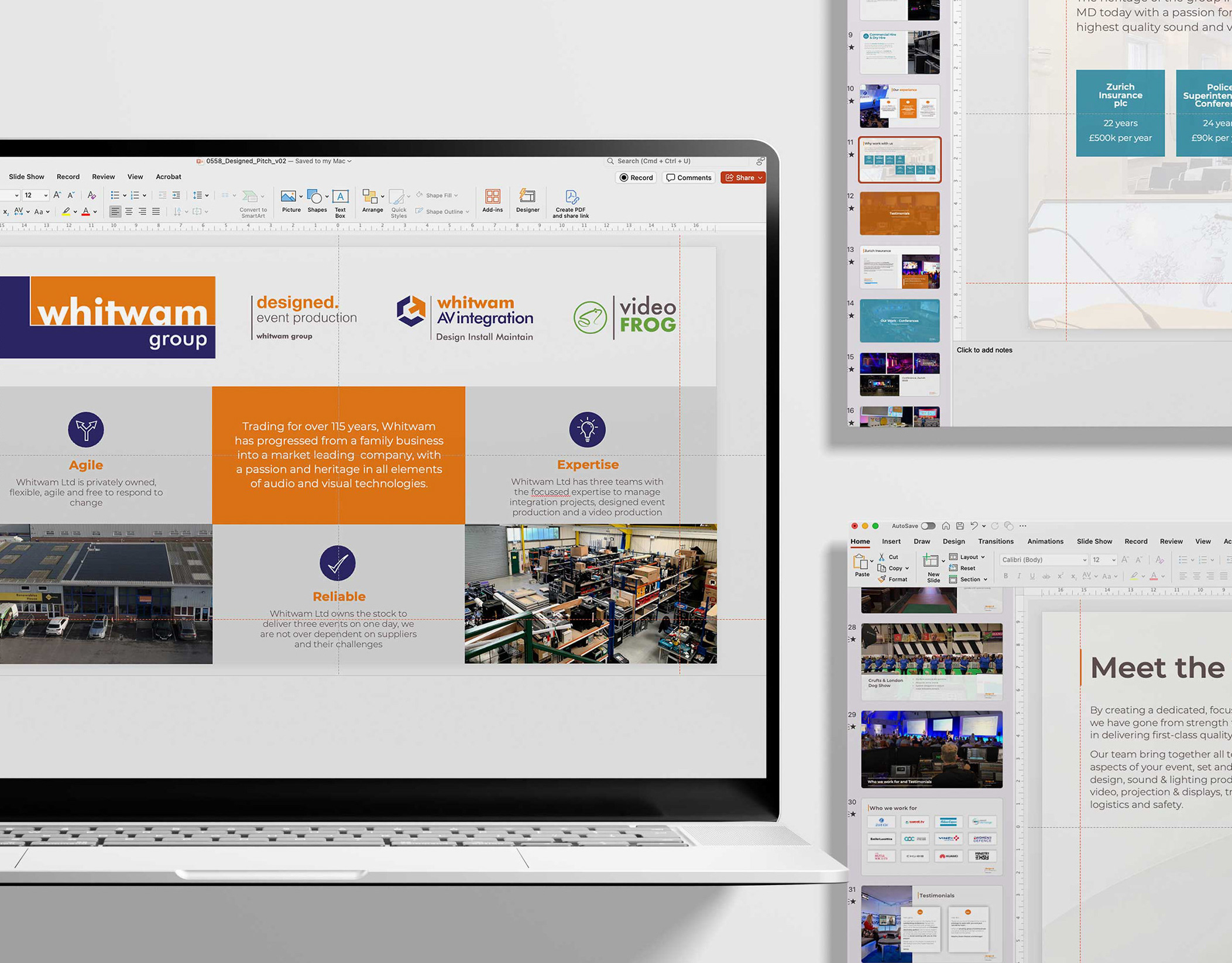
Task: Apply bullet list in the laptop window
Action: (115, 196)
